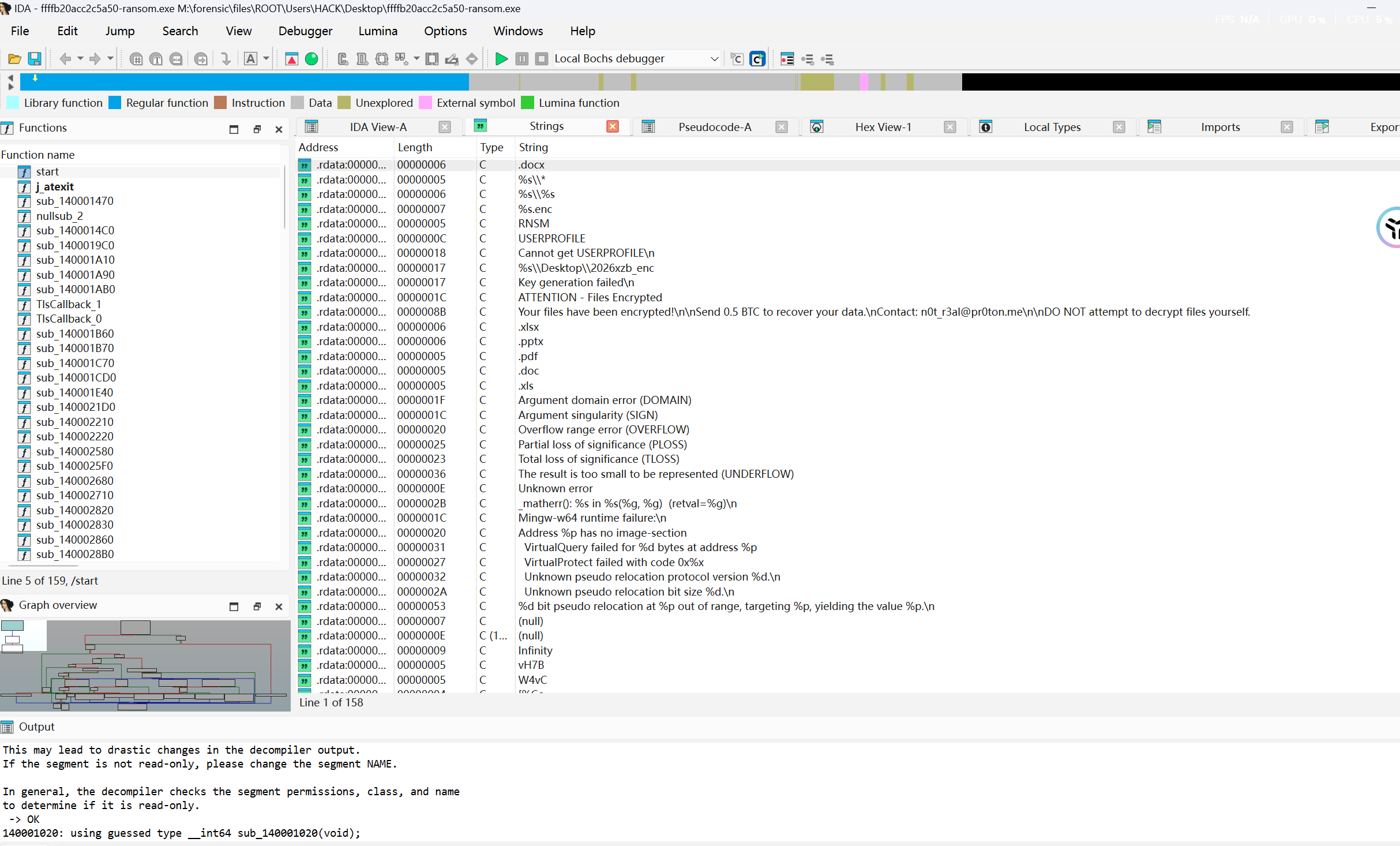Open the forward-history dropdown arrow
1400x846 pixels.
pyautogui.click(x=110, y=59)
